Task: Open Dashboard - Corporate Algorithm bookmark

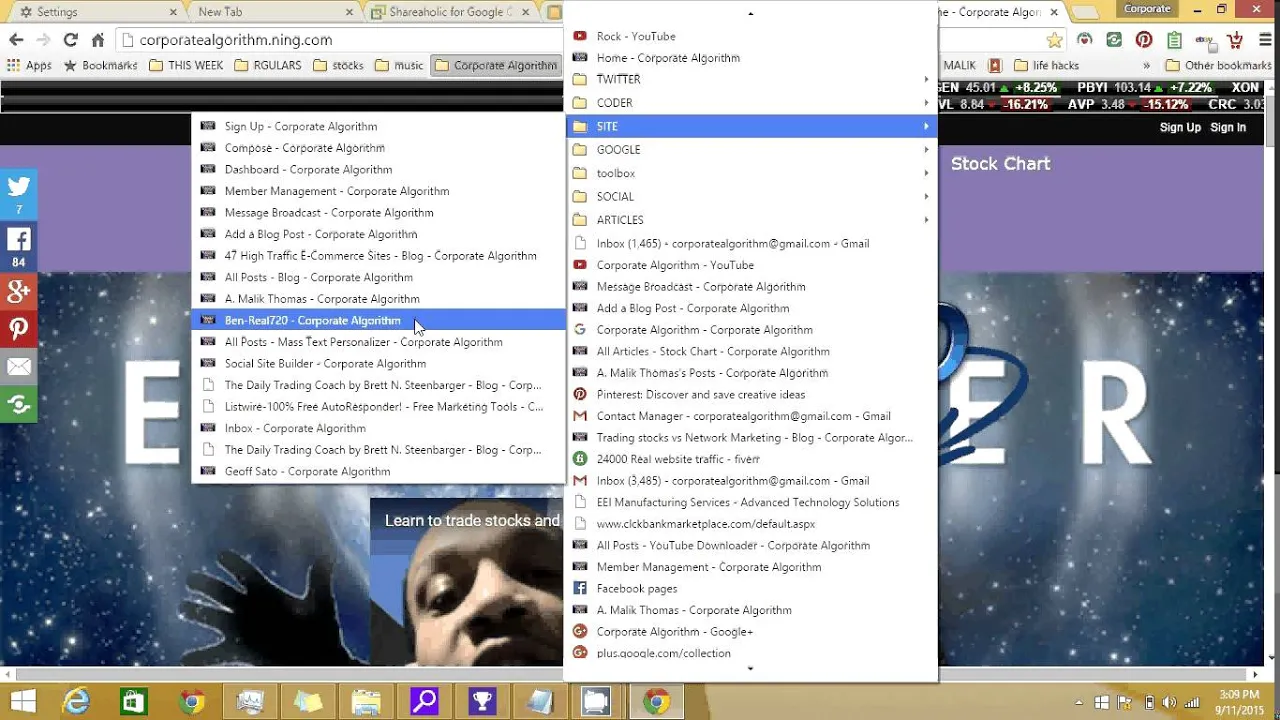Action: point(378,170)
